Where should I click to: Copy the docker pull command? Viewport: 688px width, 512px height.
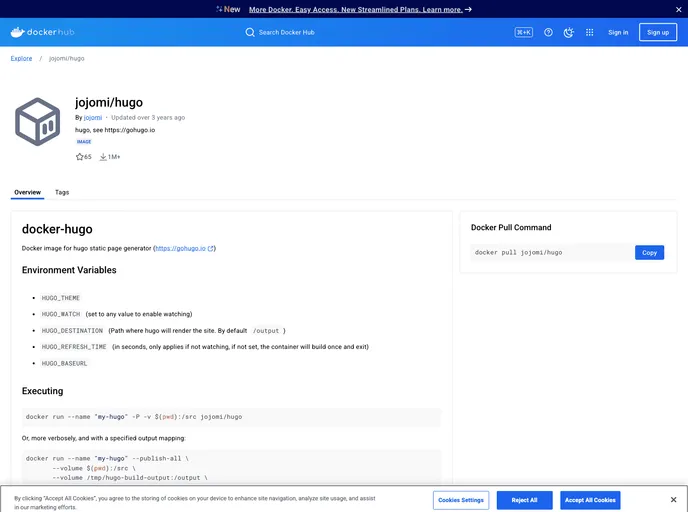click(649, 252)
